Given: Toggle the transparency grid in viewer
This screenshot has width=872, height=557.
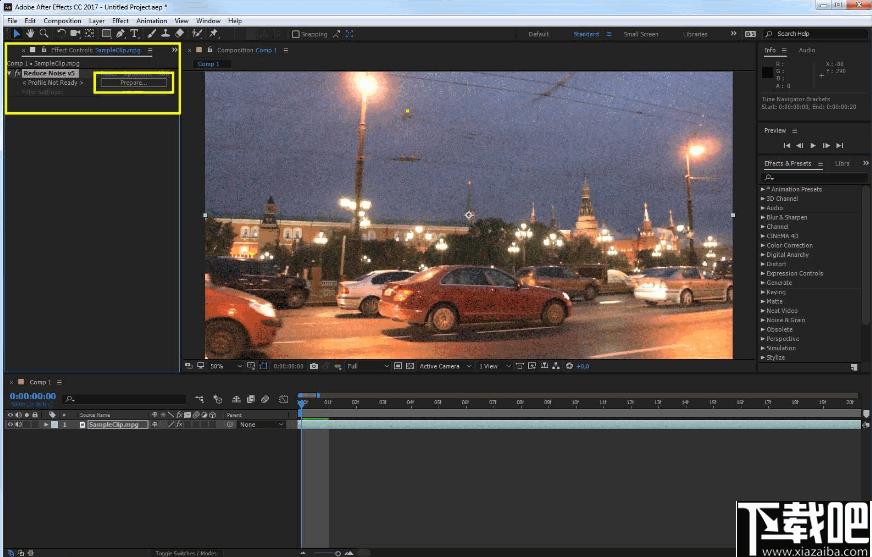Looking at the screenshot, I should (410, 366).
